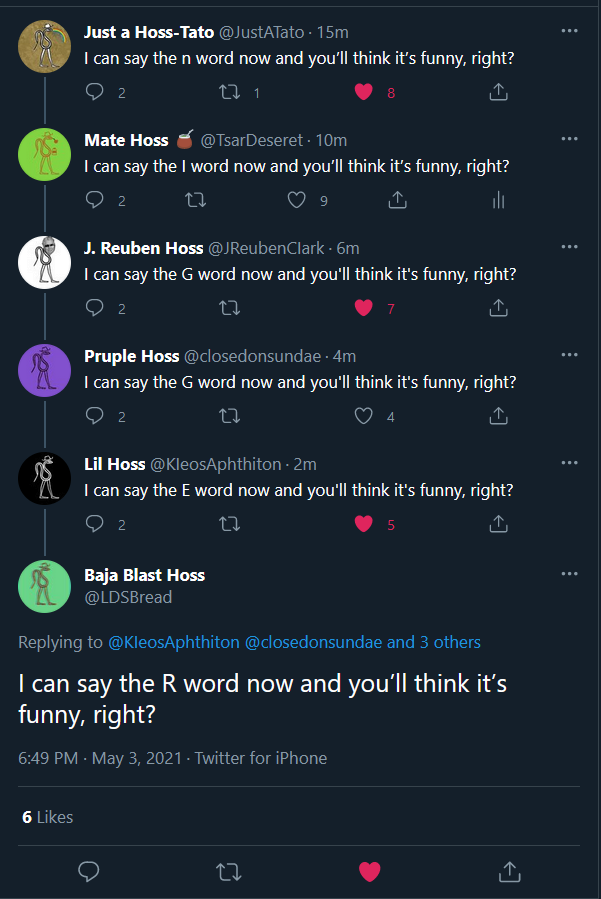Retweet J. Reuben Hoss's tweet

click(229, 308)
